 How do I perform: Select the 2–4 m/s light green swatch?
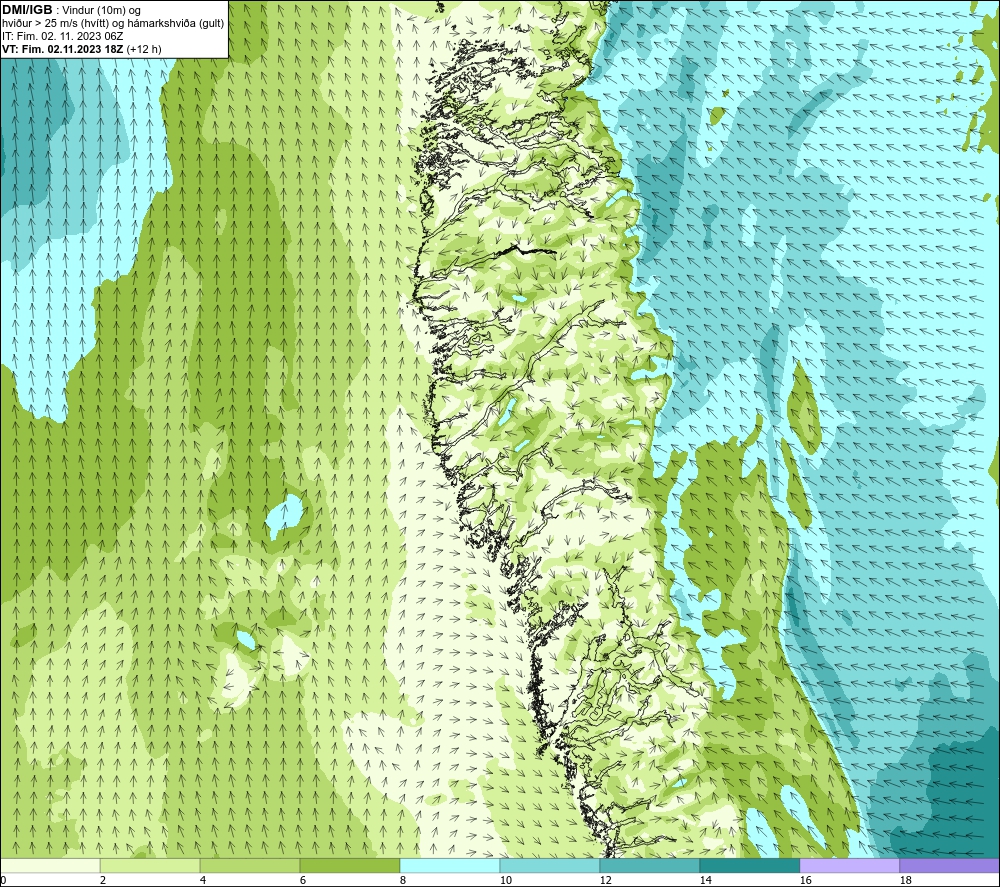(150, 865)
